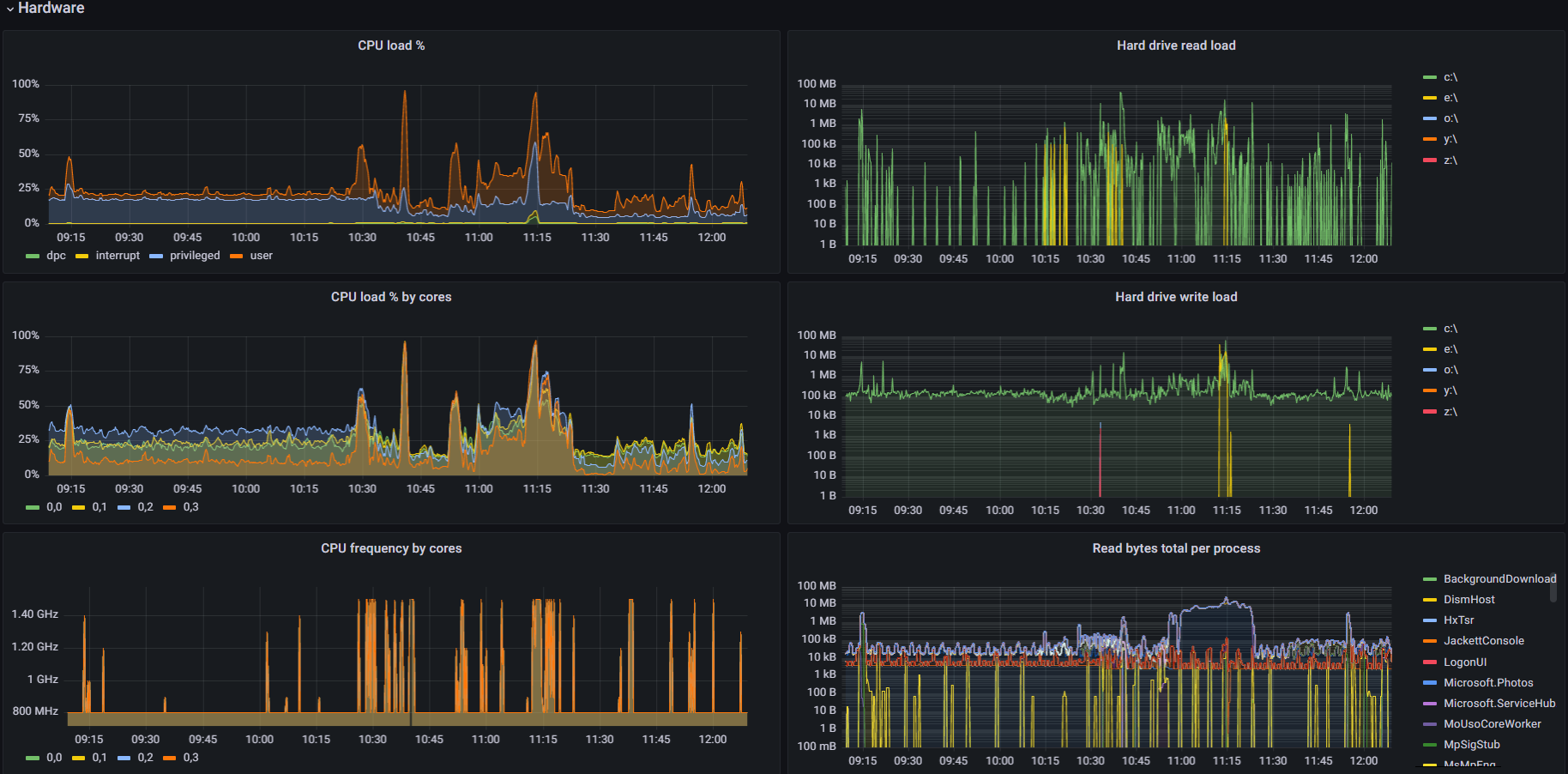Screen dimensions: 1568x774
Task: Toggle c:\ series in Hard drive read load
Action: 1450,77
